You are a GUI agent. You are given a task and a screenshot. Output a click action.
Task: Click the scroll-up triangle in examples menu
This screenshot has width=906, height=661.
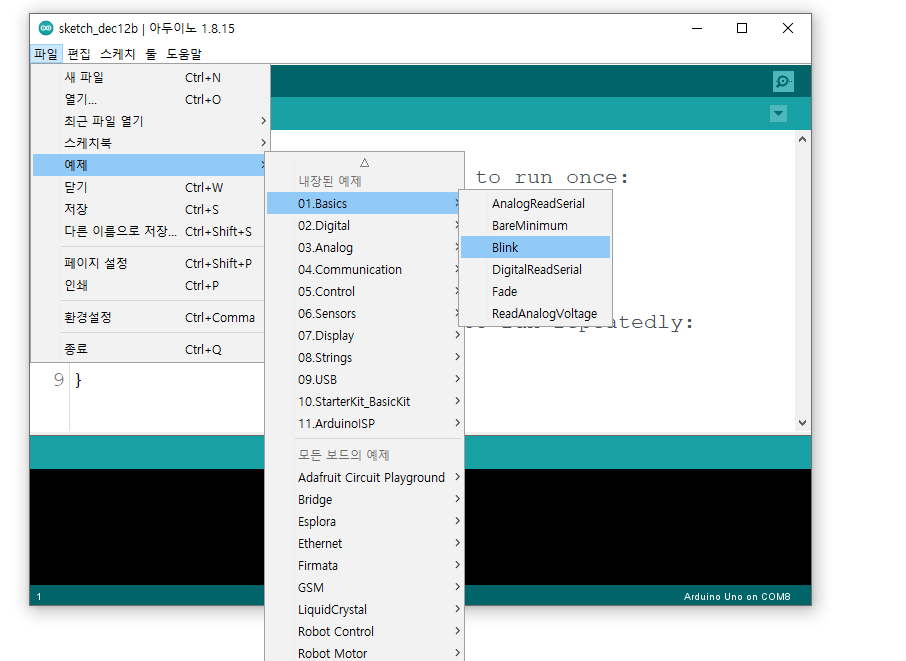point(365,163)
